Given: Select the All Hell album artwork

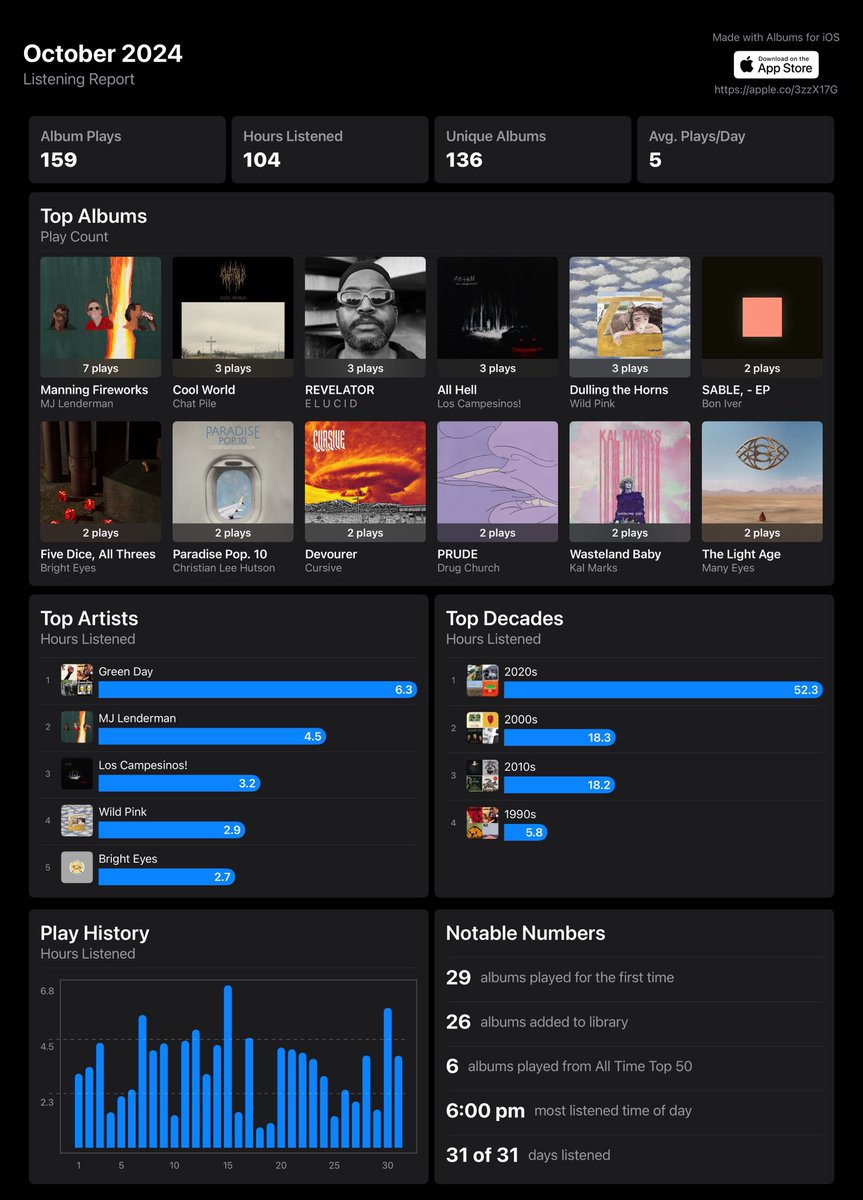Looking at the screenshot, I should click(x=497, y=317).
